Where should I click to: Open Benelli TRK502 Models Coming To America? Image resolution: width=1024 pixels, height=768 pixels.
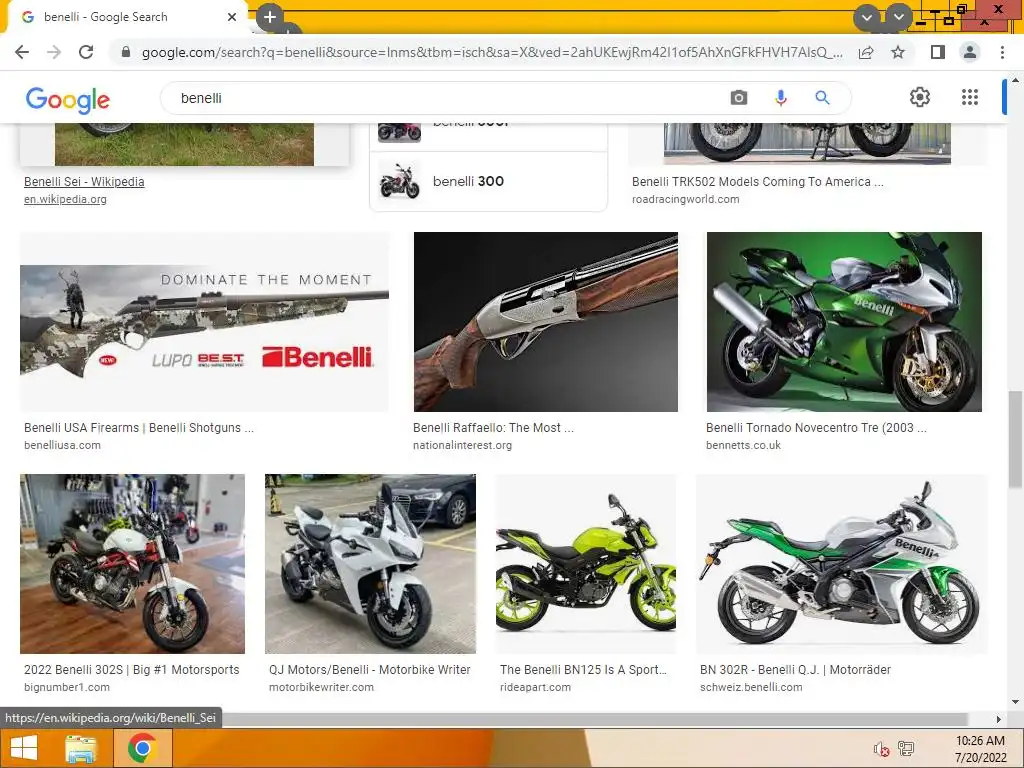pos(758,182)
